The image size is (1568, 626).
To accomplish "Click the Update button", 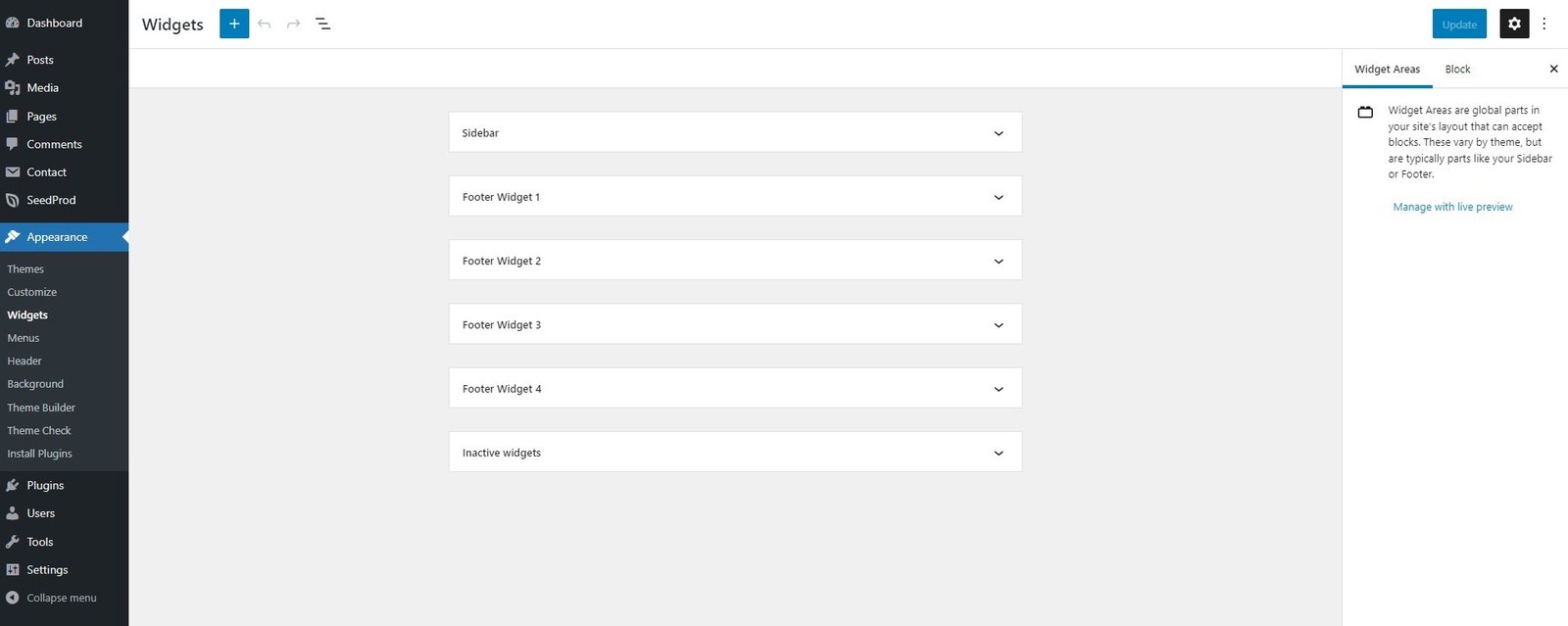I will pos(1459,24).
